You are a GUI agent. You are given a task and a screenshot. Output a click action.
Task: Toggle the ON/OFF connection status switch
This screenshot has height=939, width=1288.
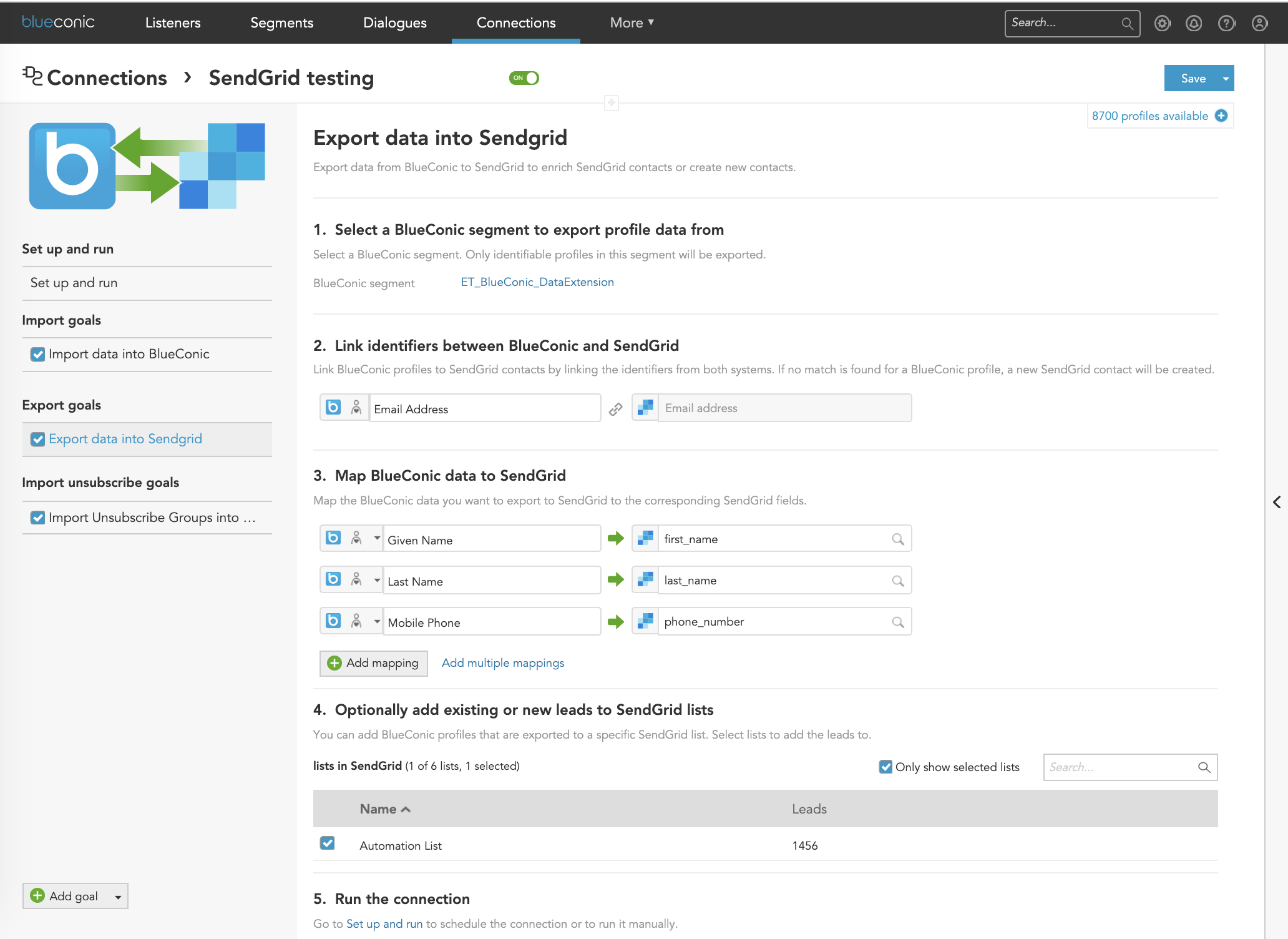[x=524, y=78]
